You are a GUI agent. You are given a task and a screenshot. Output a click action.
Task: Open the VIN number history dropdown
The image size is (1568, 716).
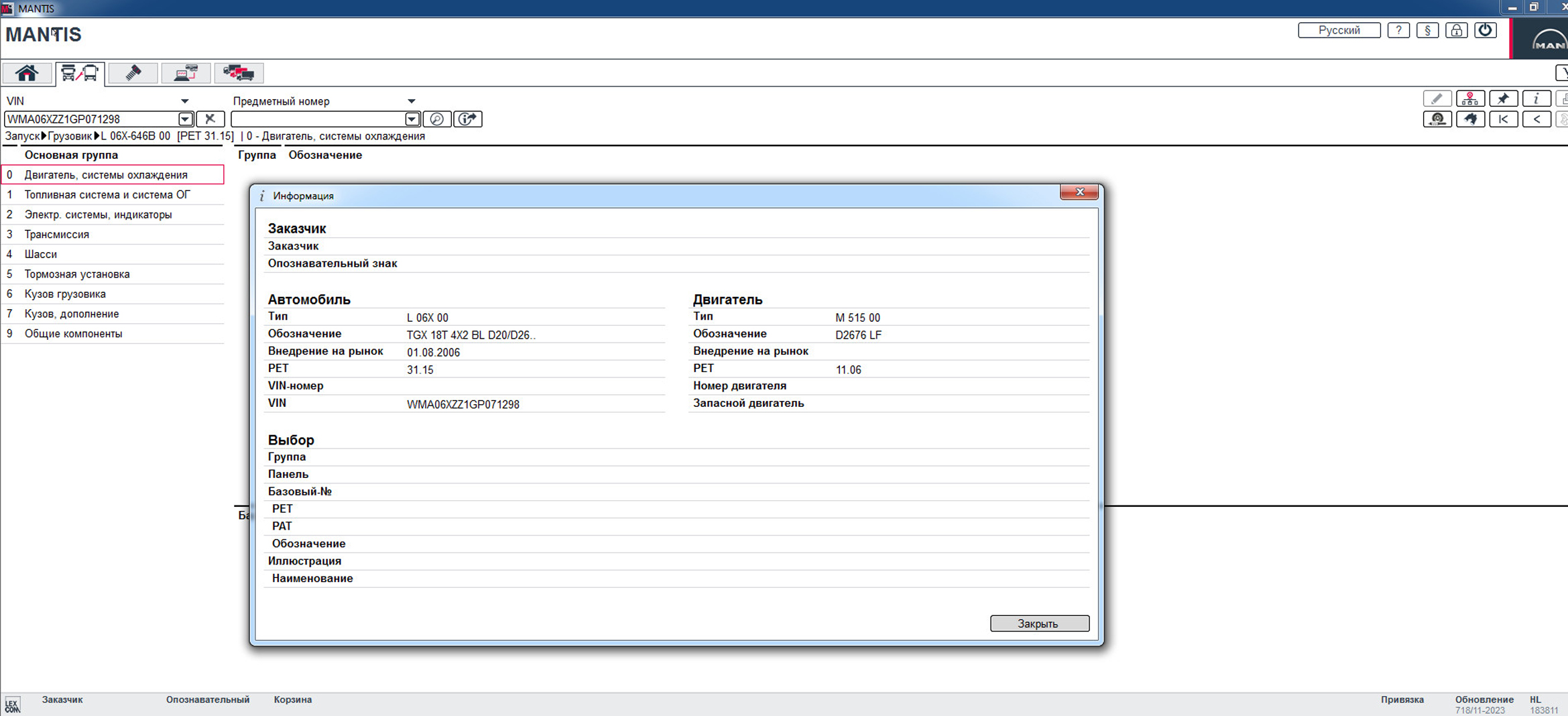click(185, 119)
